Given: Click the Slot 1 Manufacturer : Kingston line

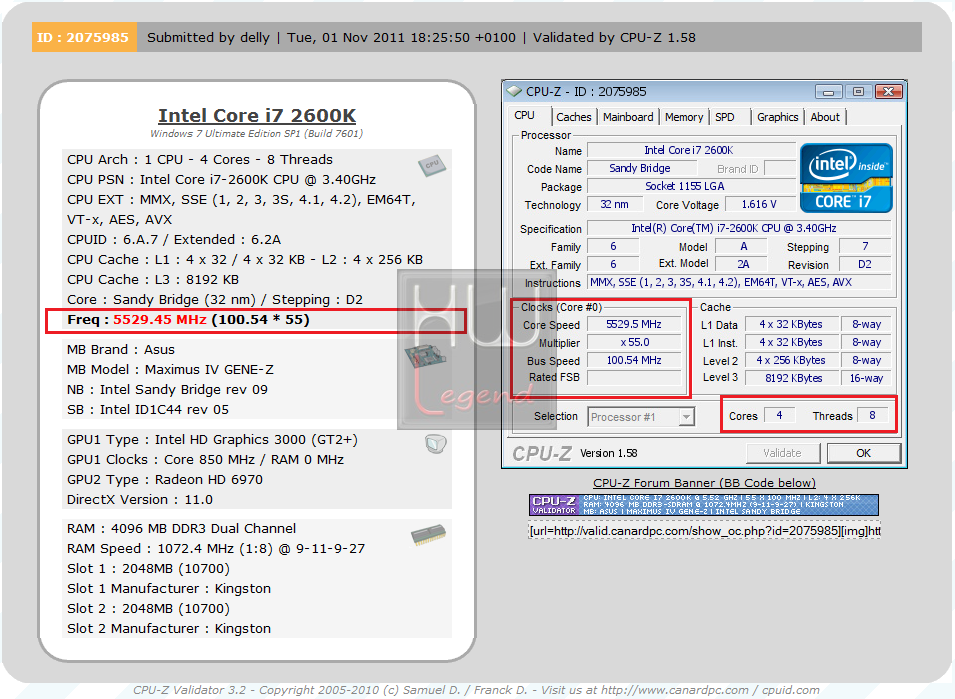Looking at the screenshot, I should [x=169, y=589].
